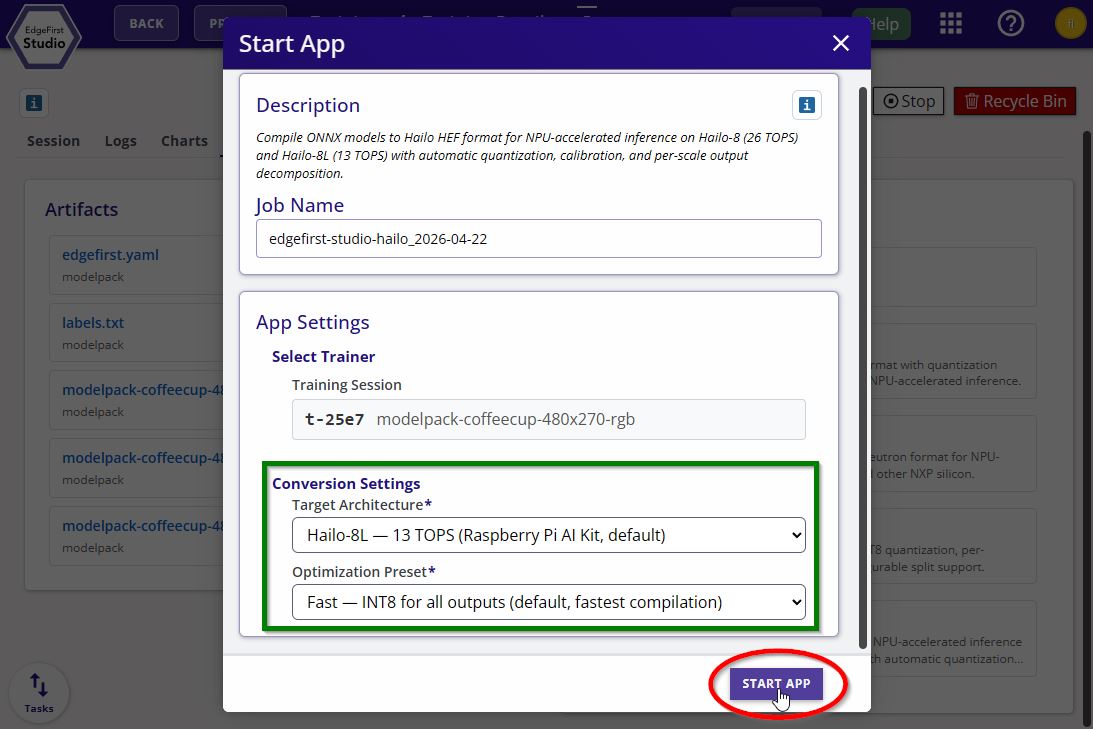Open the apps grid icon
1093x729 pixels.
point(951,24)
